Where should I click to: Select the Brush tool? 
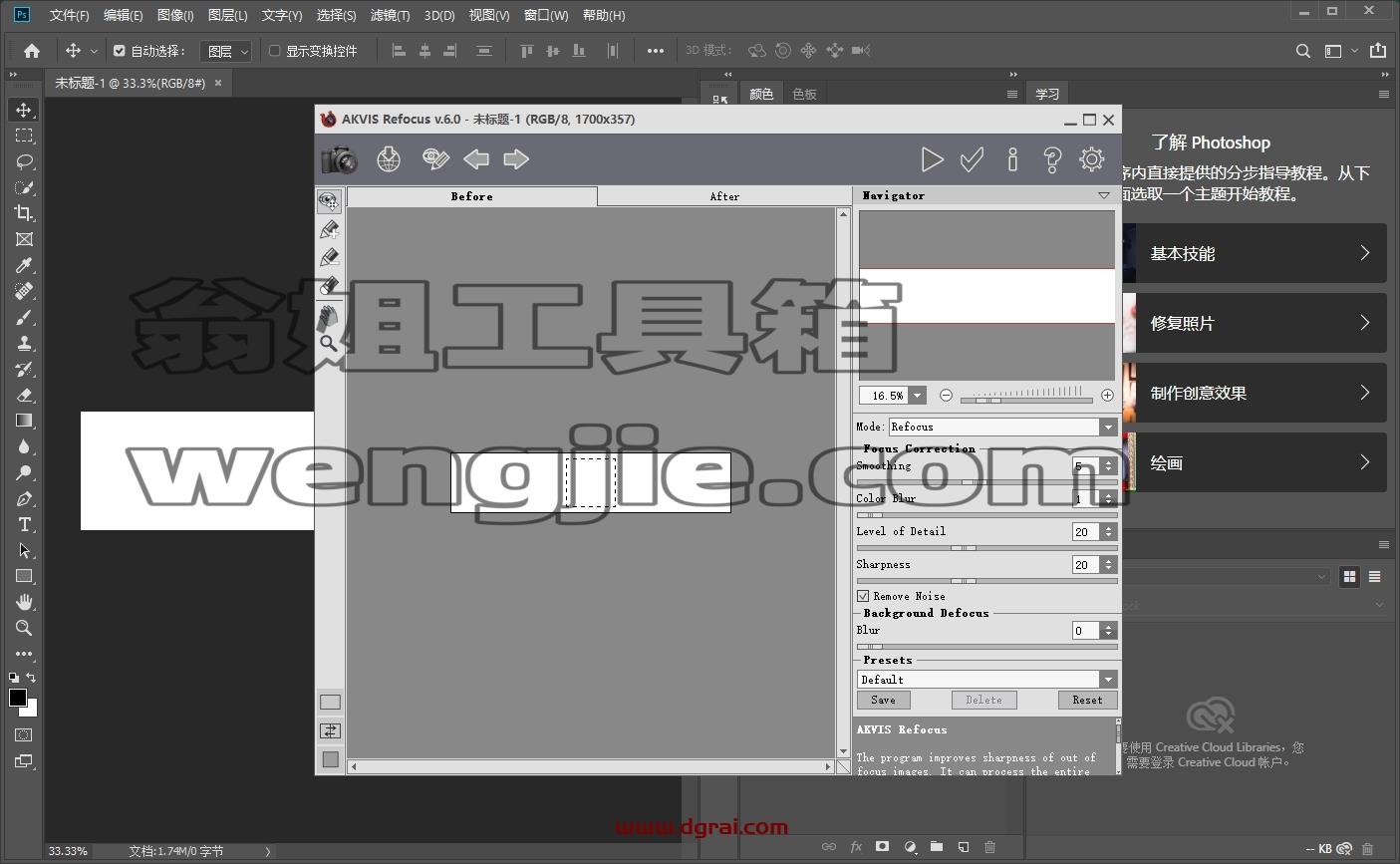[x=24, y=317]
